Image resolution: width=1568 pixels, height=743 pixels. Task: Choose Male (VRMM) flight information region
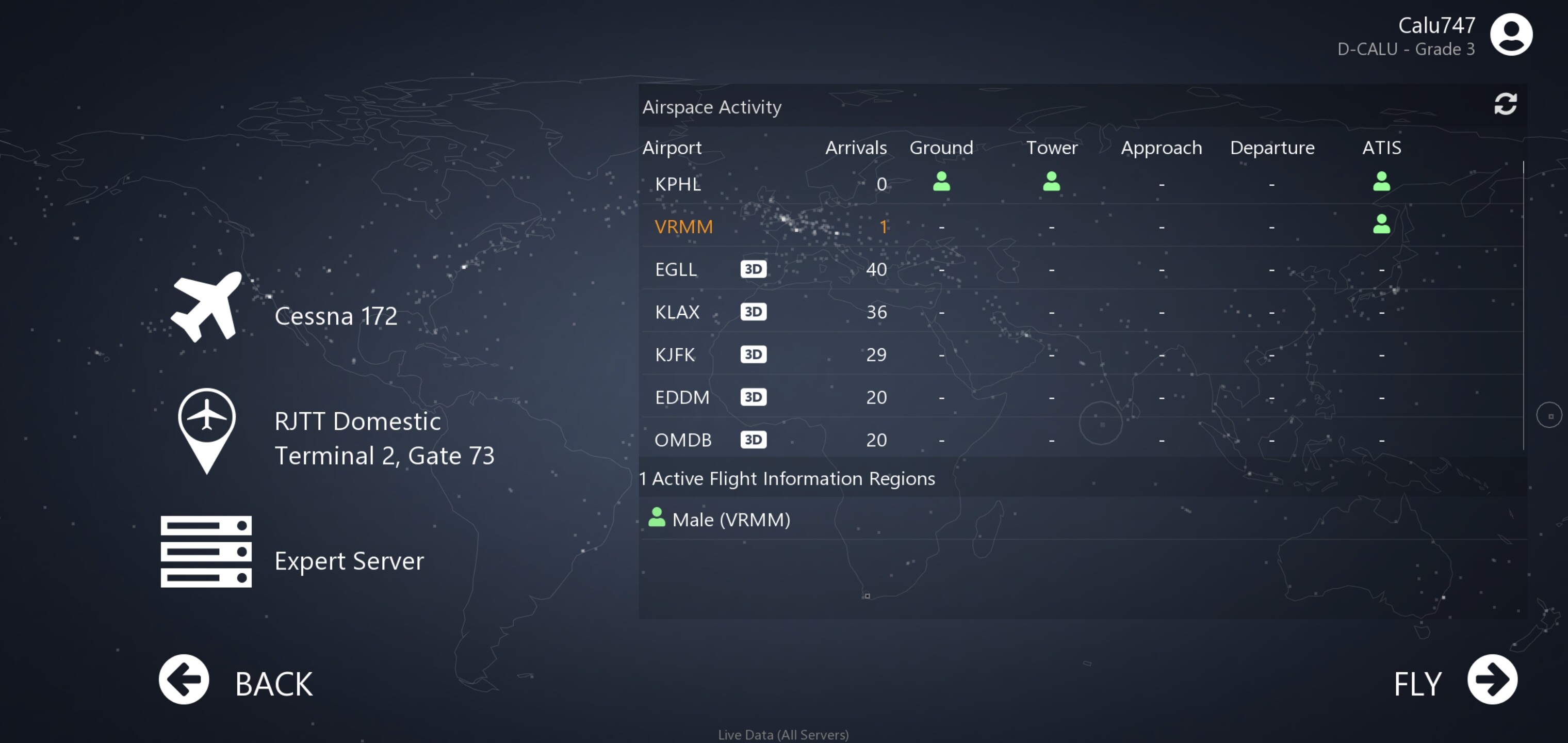click(730, 520)
